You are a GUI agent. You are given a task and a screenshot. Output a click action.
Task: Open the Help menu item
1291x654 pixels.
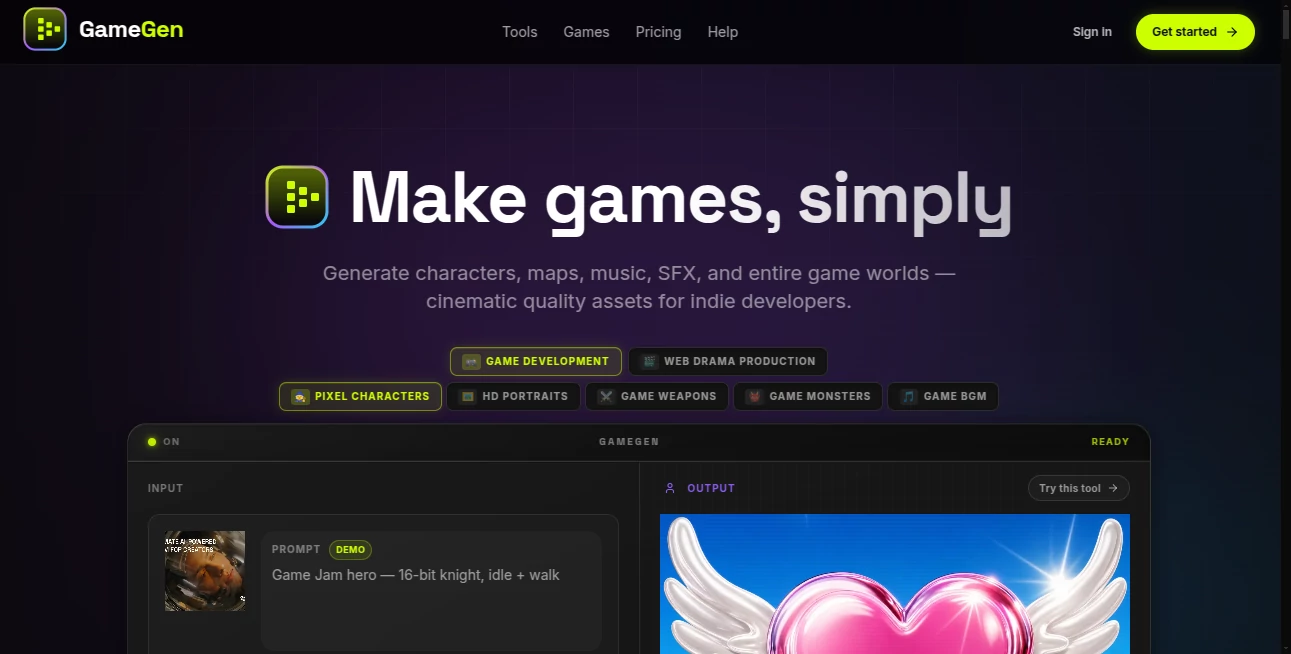tap(723, 32)
